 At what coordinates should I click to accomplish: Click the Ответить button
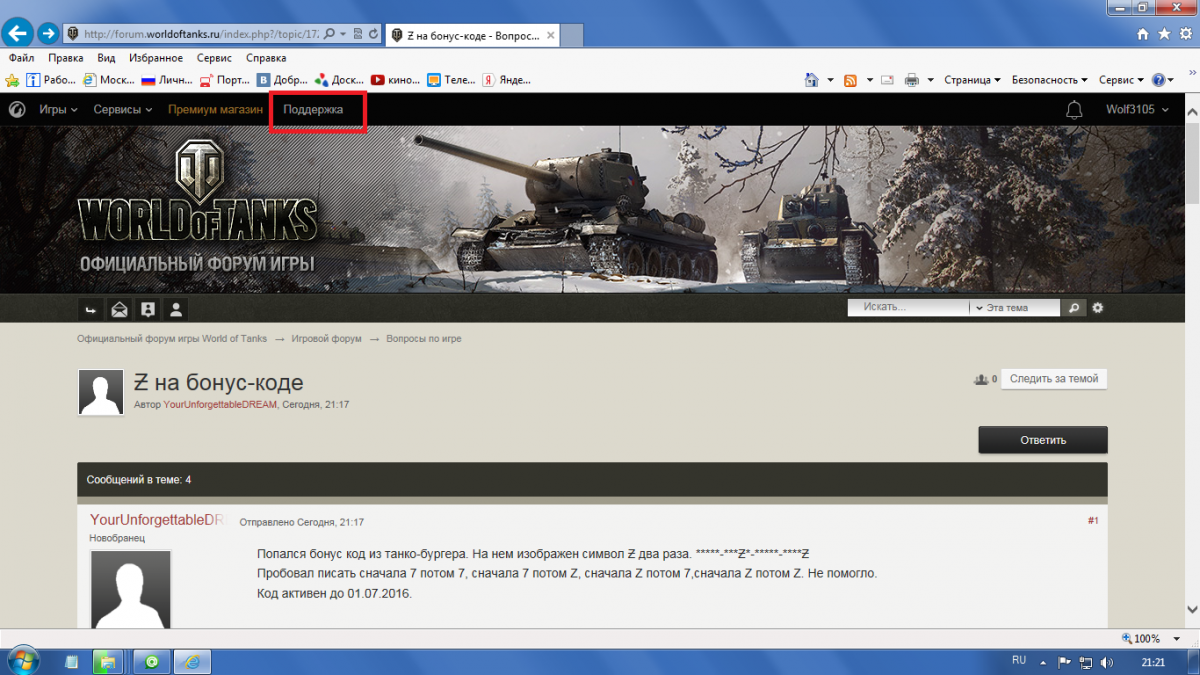pos(1043,440)
